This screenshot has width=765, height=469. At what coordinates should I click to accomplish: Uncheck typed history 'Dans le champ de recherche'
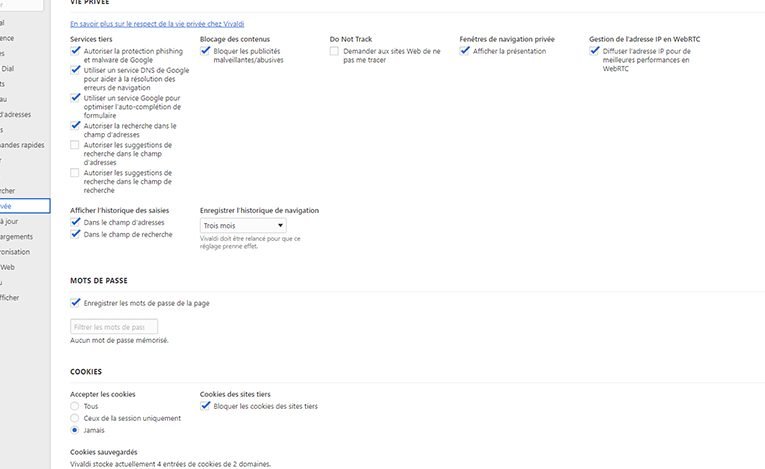pyautogui.click(x=76, y=234)
